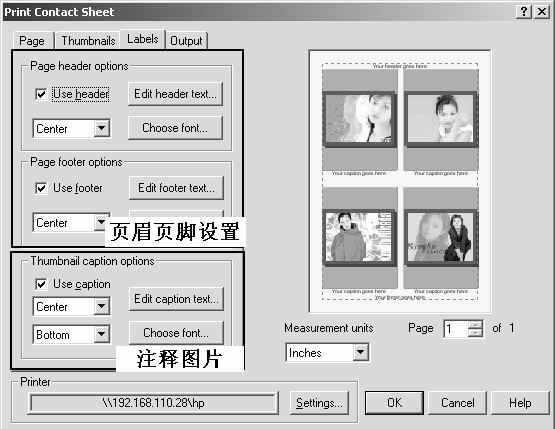
Task: Switch to the Page tab
Action: click(x=33, y=40)
